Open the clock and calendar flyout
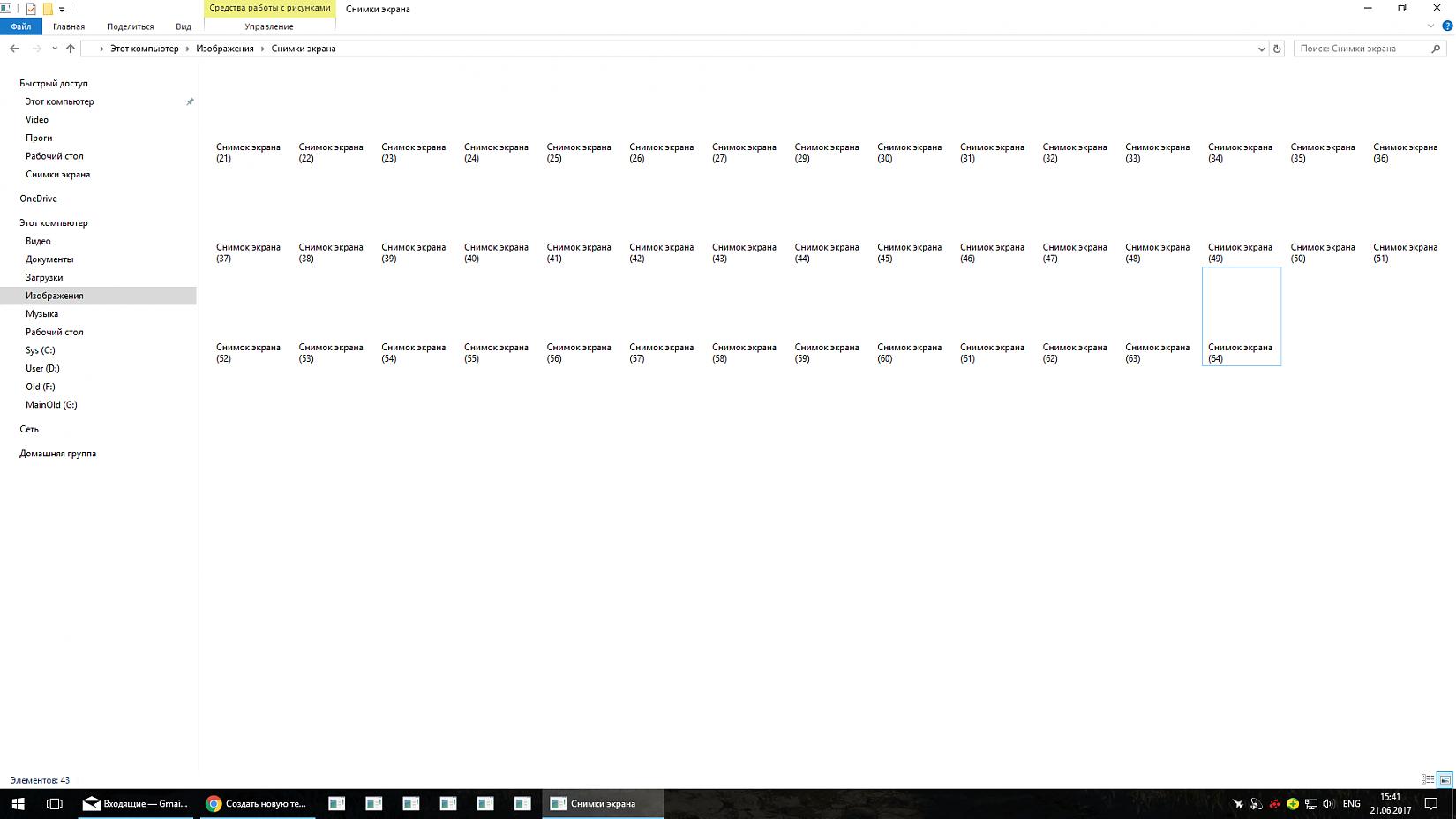The image size is (1456, 819). [x=1391, y=804]
